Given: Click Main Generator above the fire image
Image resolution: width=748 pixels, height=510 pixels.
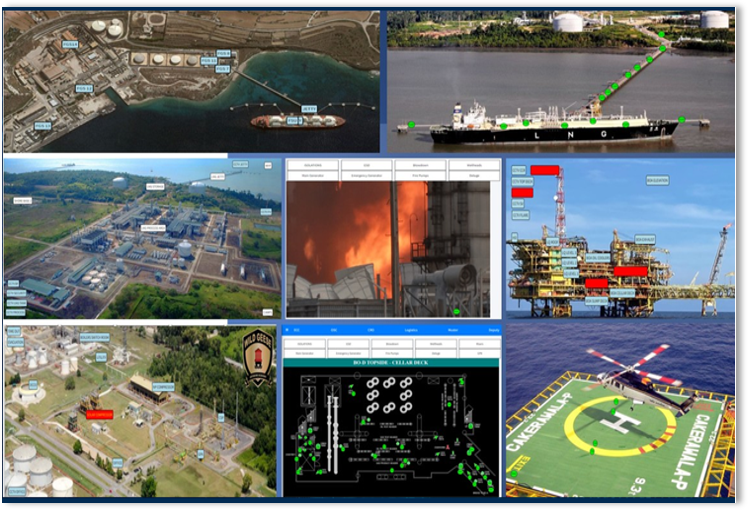Looking at the screenshot, I should click(x=313, y=176).
